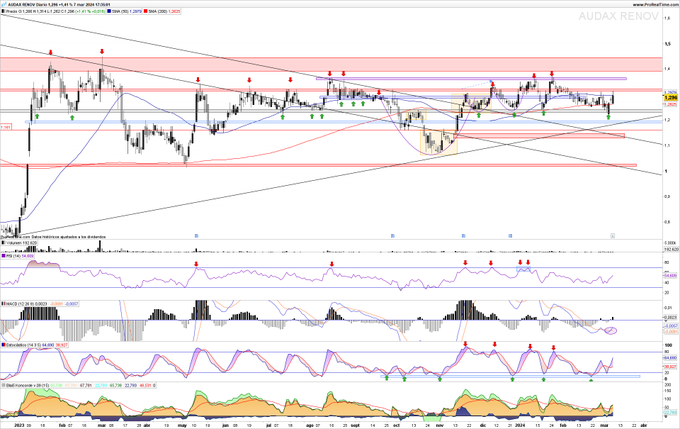Click the 'dic' label on the date axis

coord(483,426)
